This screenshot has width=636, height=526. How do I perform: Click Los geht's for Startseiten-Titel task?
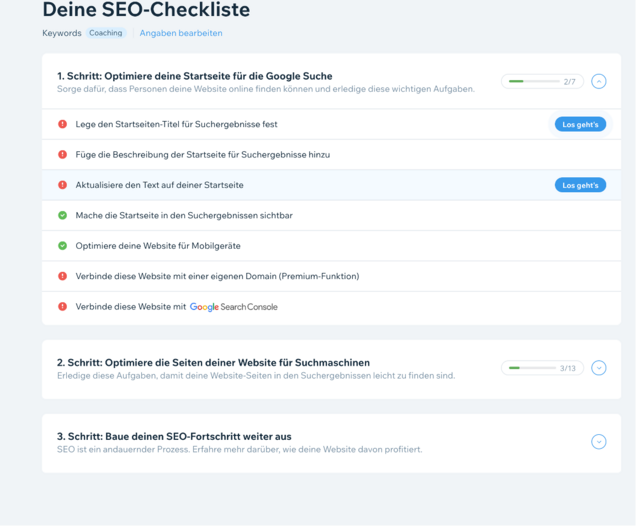point(580,125)
